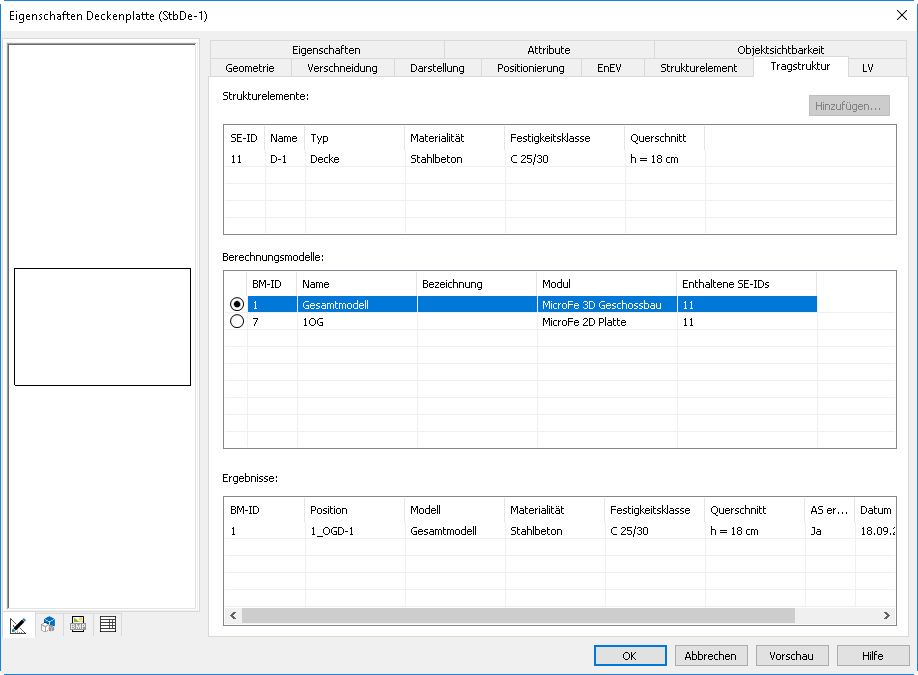Open the Eigenschaften tab
Image resolution: width=918 pixels, height=675 pixels.
(x=326, y=50)
